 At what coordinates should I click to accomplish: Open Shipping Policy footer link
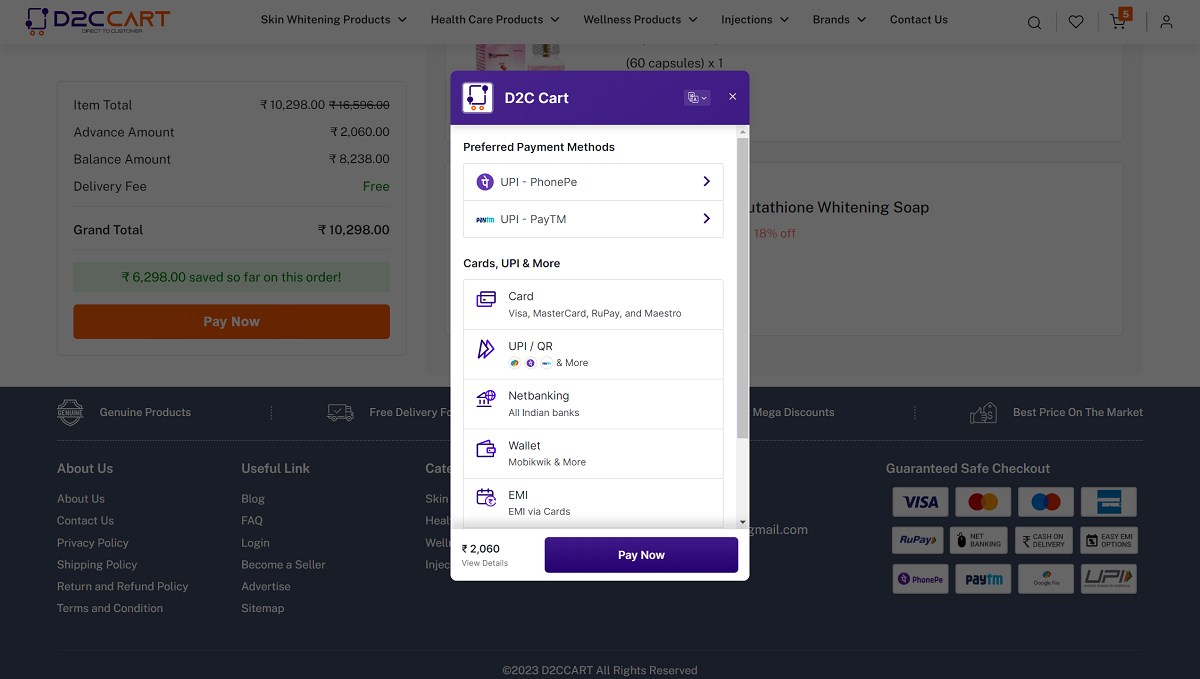pyautogui.click(x=97, y=565)
